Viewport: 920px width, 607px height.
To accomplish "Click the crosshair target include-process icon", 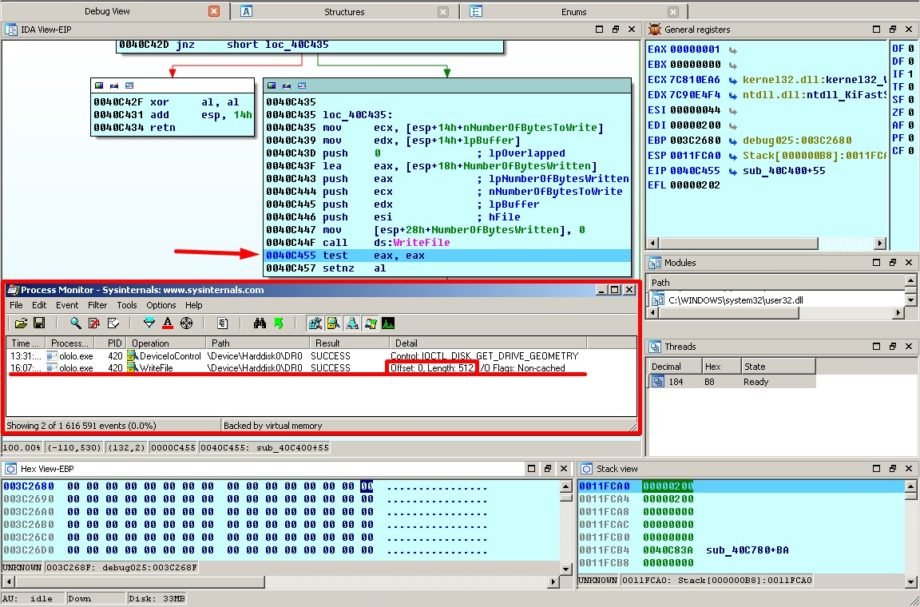I will click(x=186, y=323).
